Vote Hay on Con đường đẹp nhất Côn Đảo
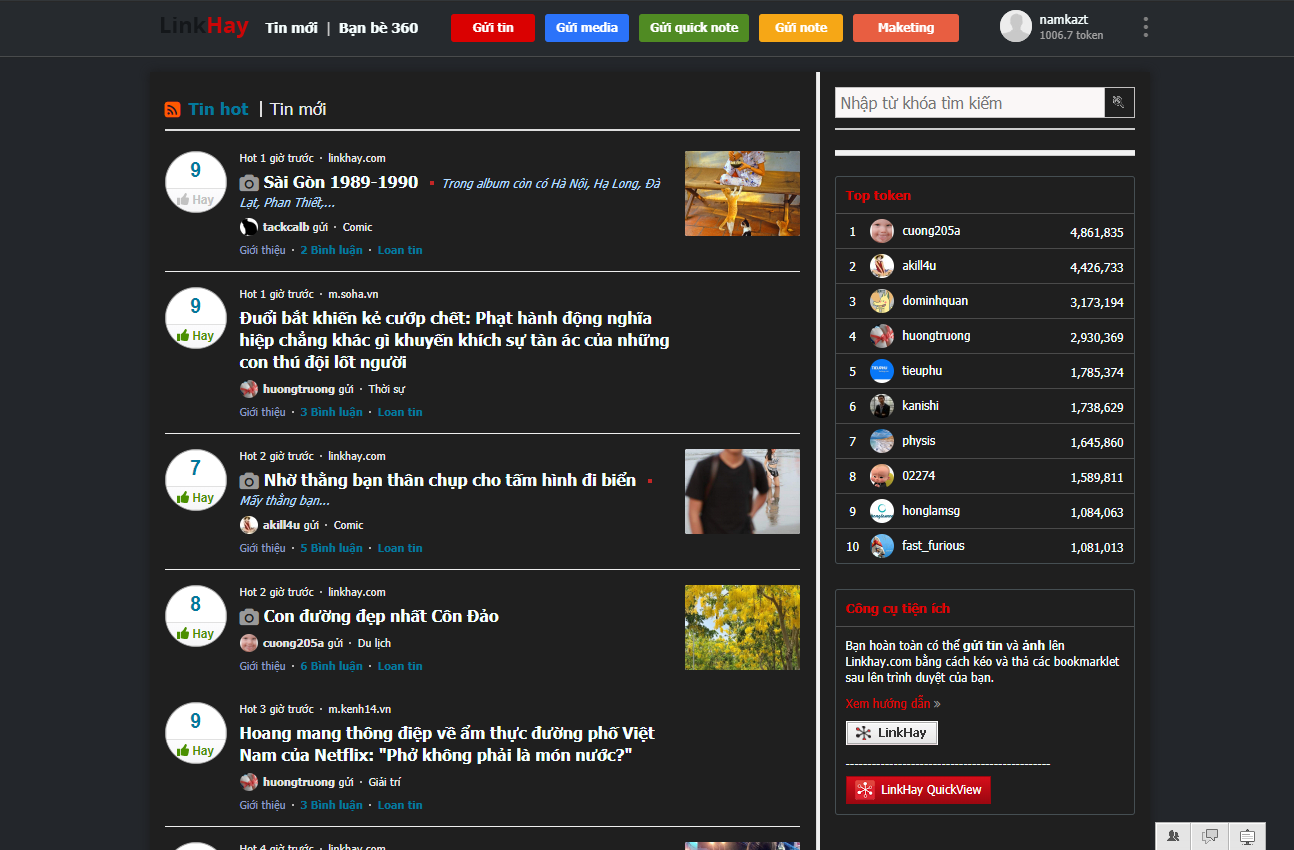This screenshot has height=850, width=1294. 196,634
